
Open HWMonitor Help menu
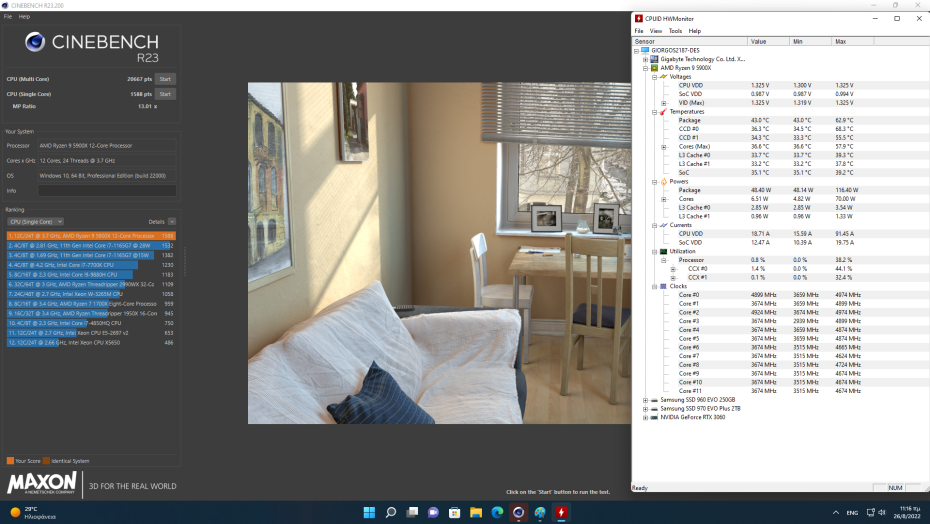pos(695,31)
